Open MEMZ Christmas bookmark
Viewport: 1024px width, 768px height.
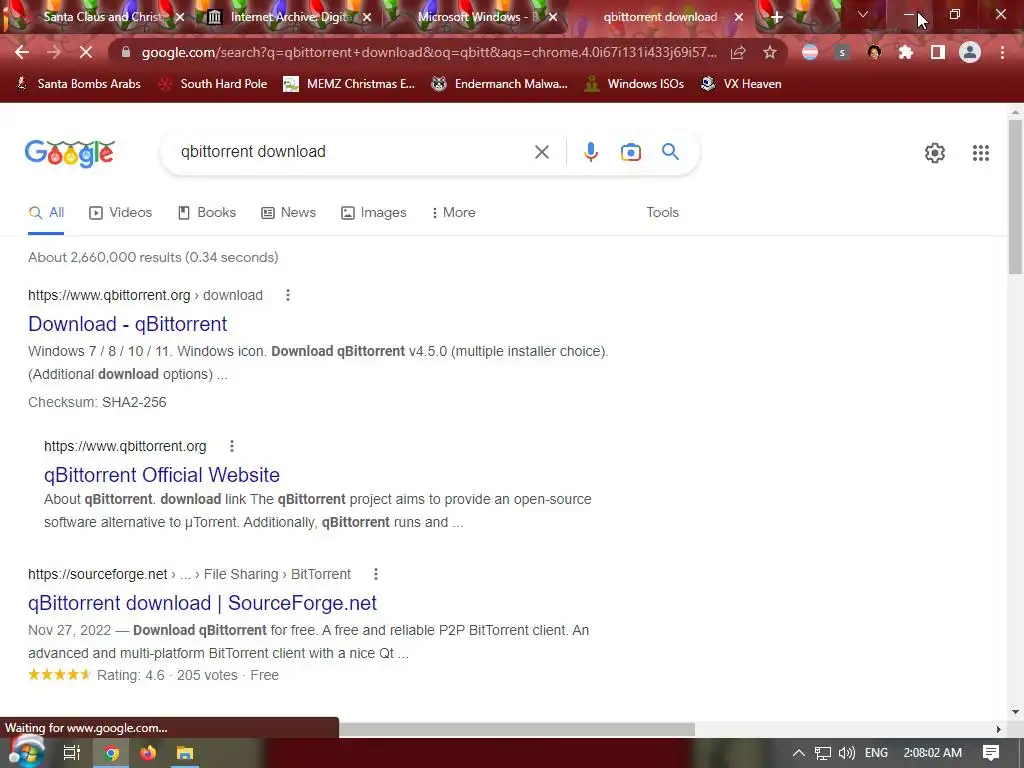349,84
